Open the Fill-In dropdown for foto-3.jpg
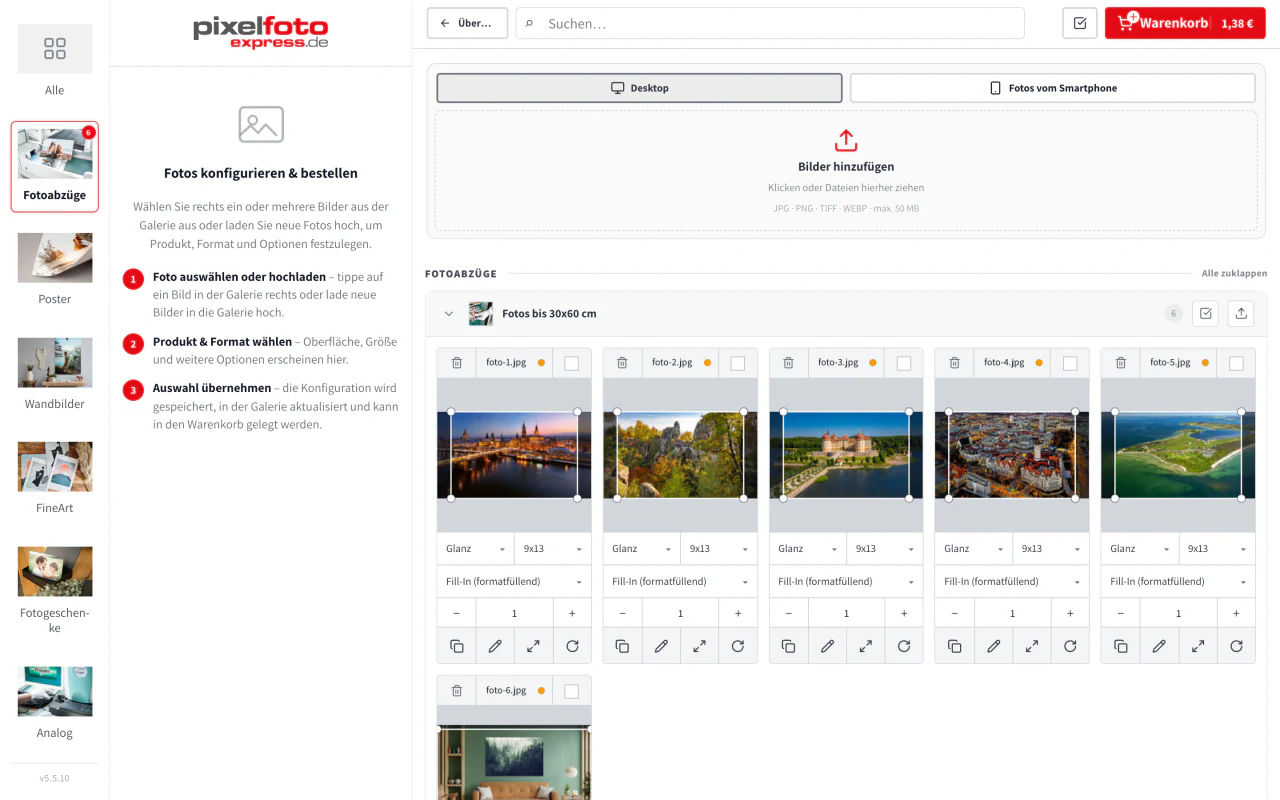This screenshot has width=1280, height=800. [x=846, y=581]
